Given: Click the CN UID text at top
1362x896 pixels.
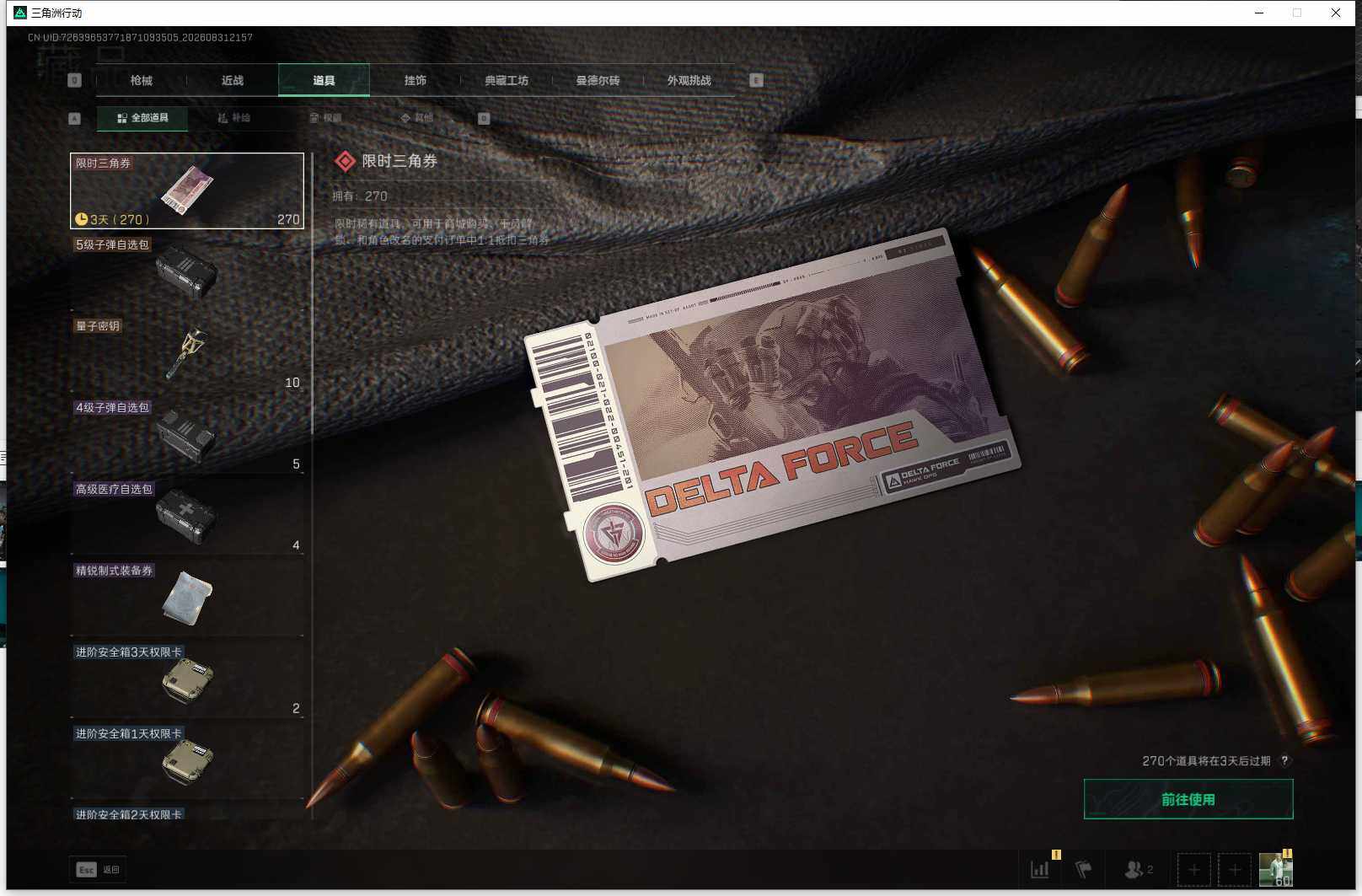Looking at the screenshot, I should coord(140,37).
